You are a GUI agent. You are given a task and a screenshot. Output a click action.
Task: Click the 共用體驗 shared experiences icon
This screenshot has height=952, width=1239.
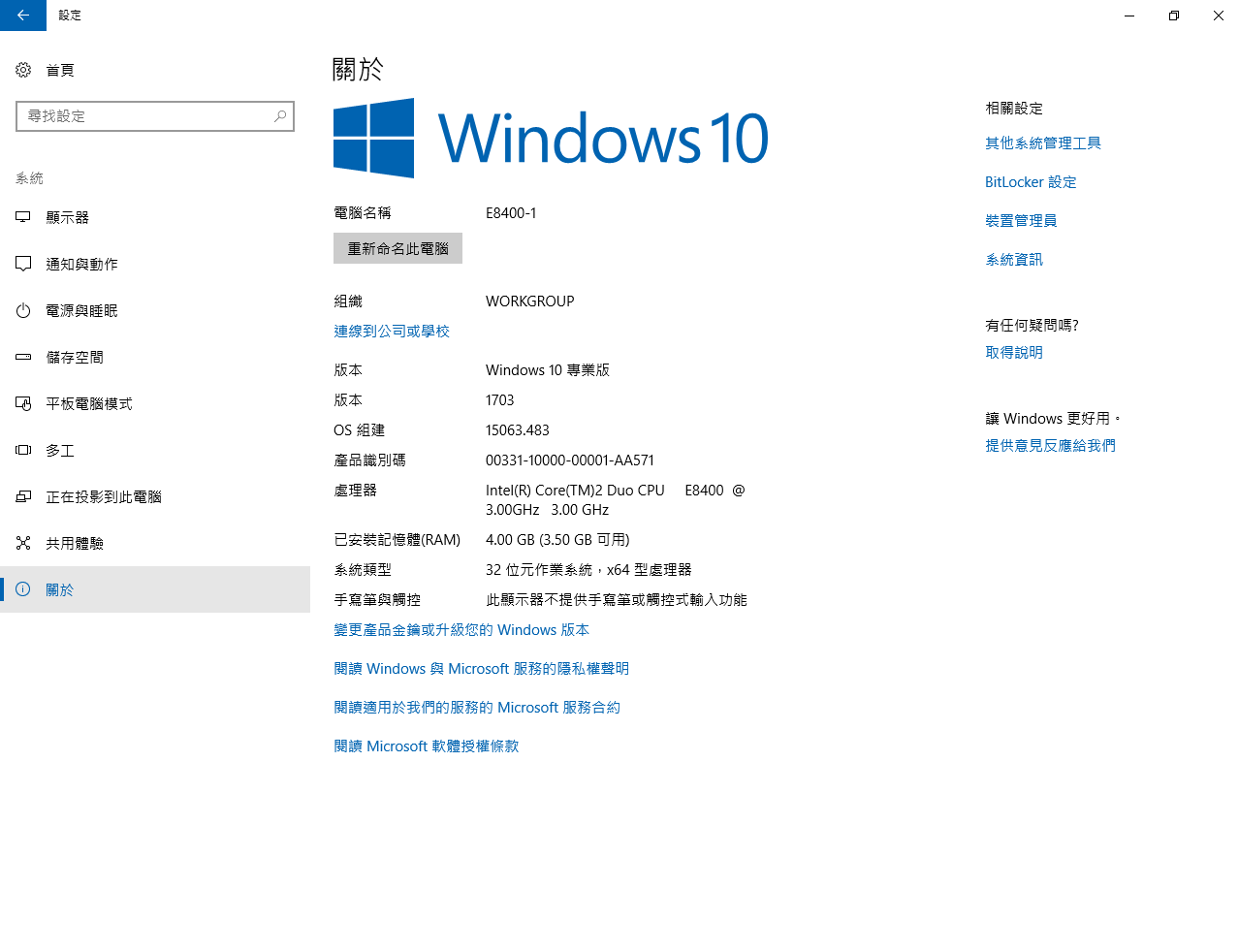(23, 543)
